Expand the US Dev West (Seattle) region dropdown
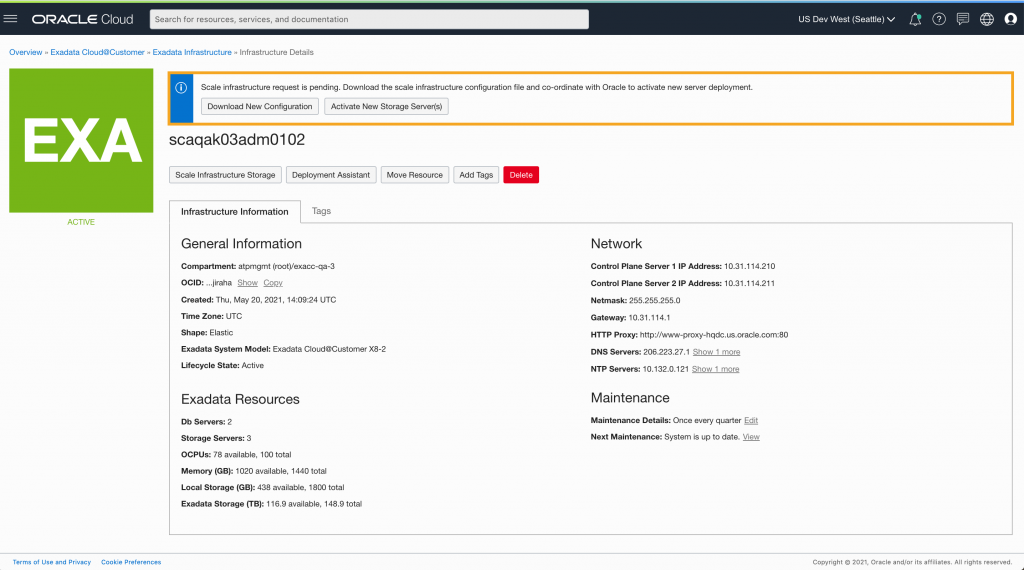The height and width of the screenshot is (570, 1024). [x=846, y=20]
